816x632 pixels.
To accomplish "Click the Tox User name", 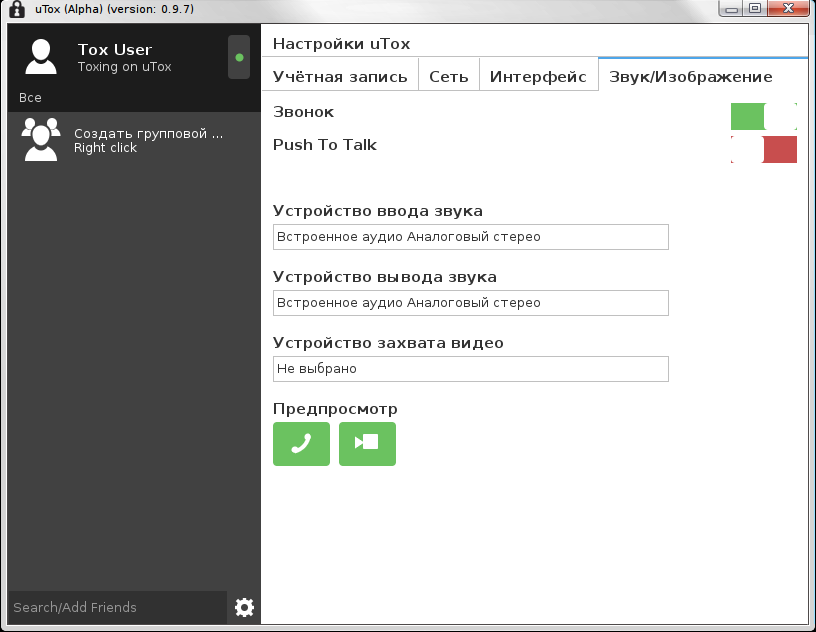I will click(x=115, y=49).
